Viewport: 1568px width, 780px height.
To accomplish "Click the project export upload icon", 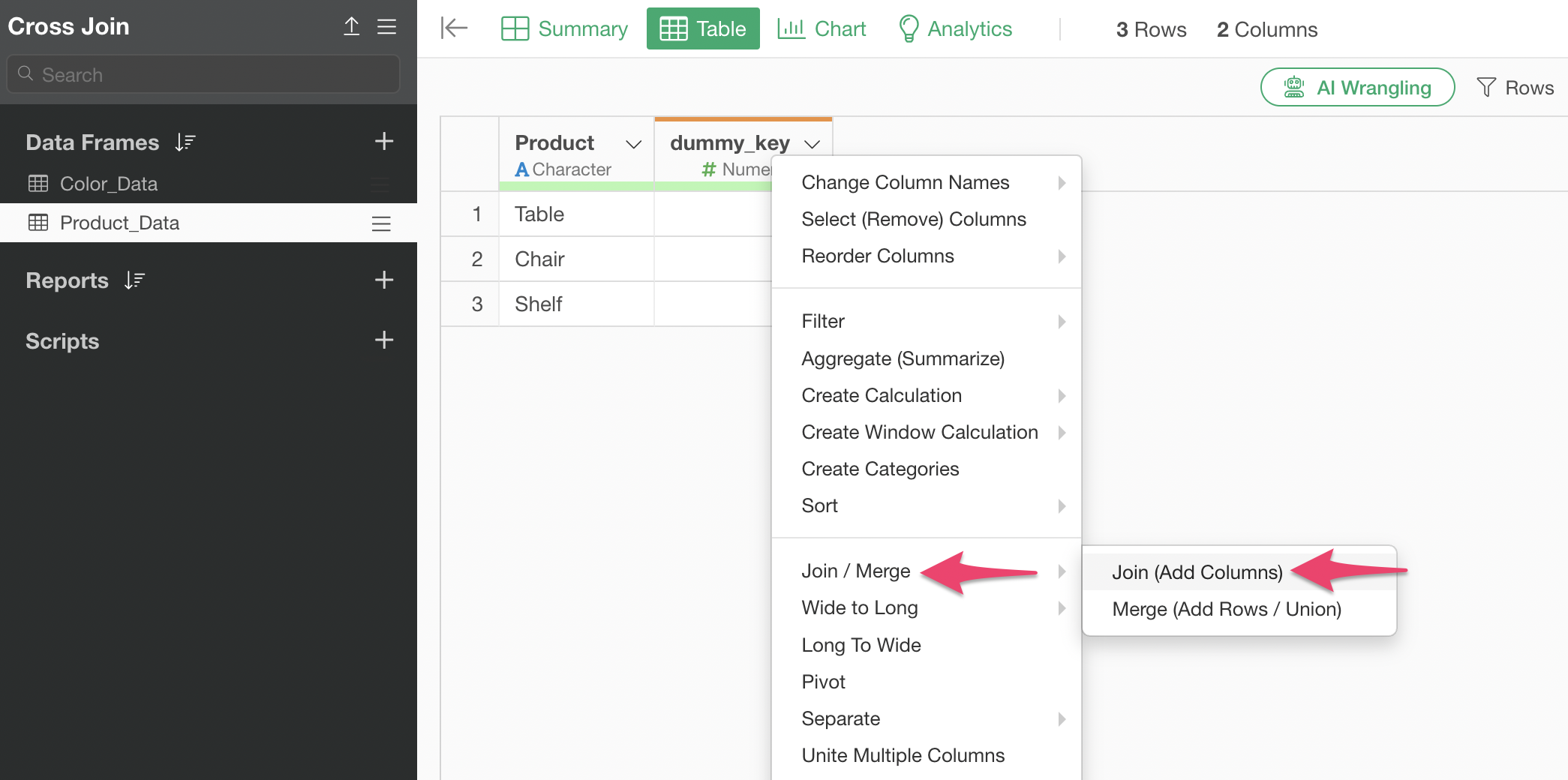I will [351, 27].
